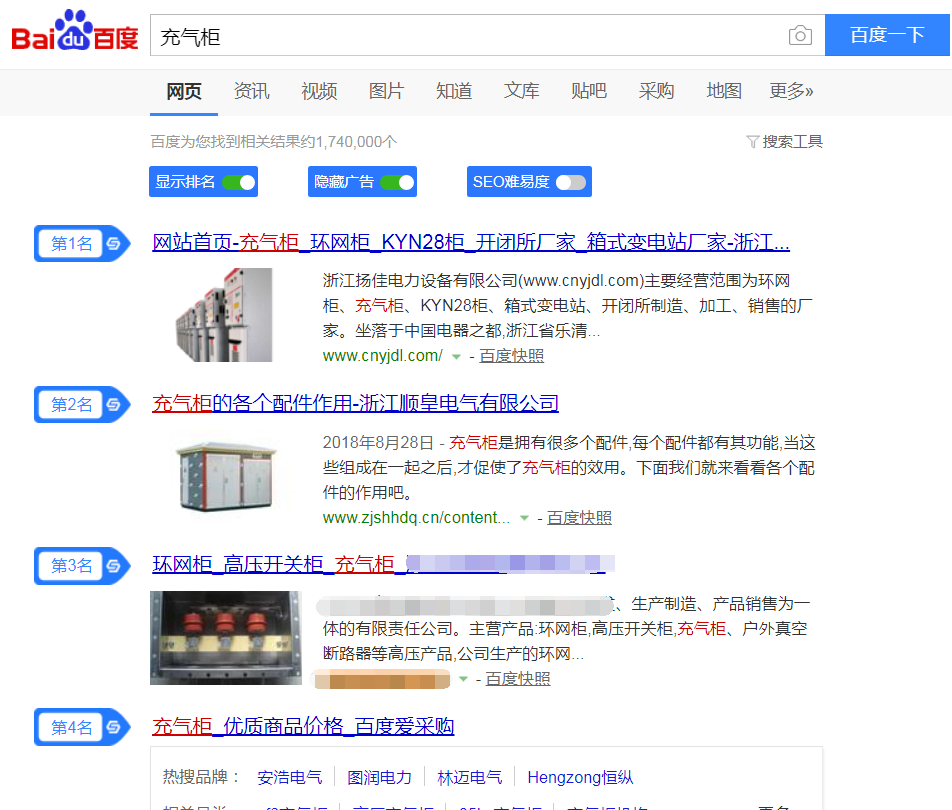Open first result title 网站首页-充气柜
This screenshot has width=952, height=810.
(471, 242)
